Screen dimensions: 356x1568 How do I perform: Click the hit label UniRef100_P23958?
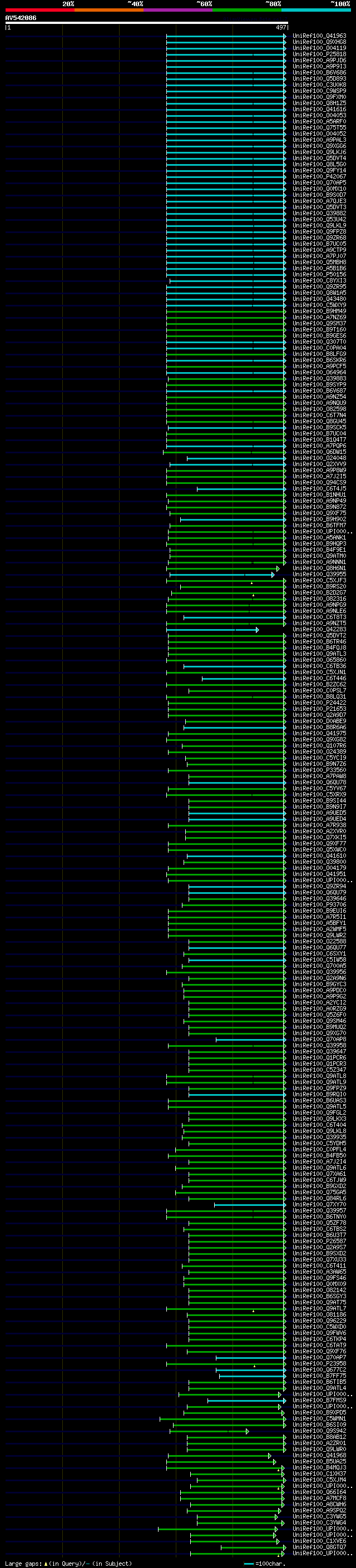319,1364
